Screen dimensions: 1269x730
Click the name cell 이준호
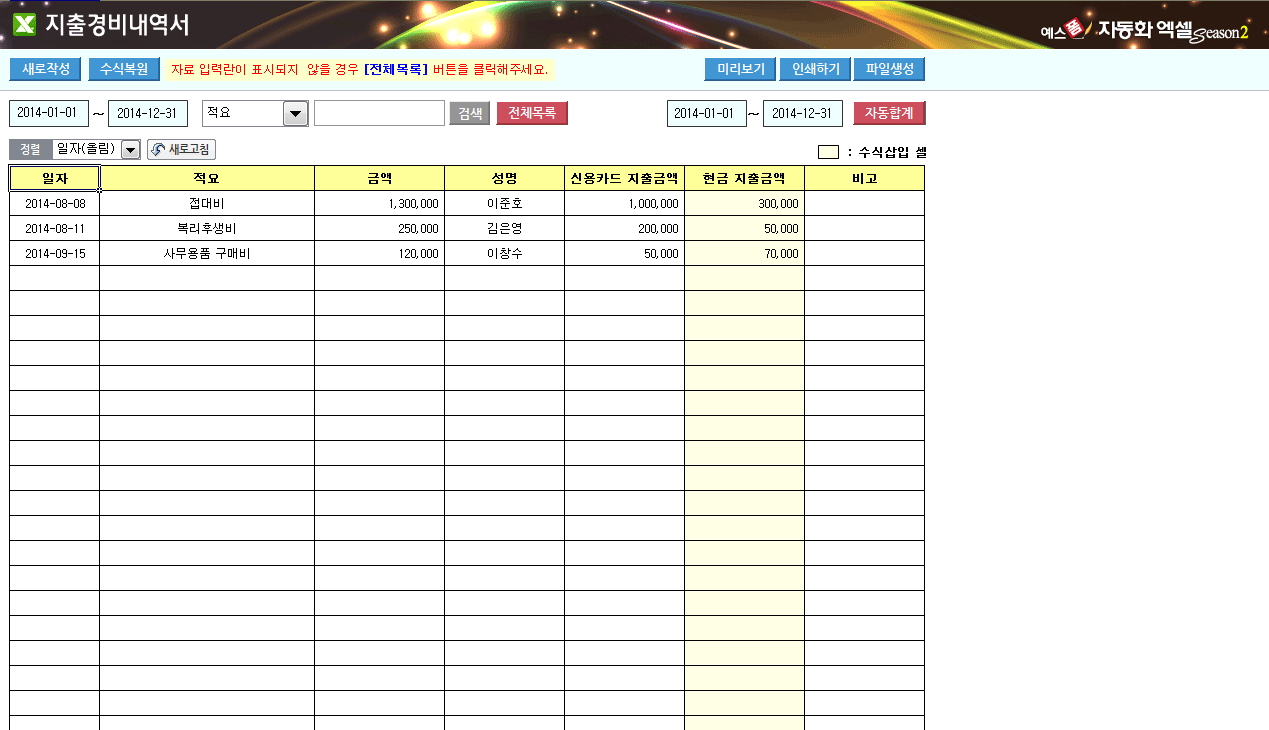pos(504,203)
